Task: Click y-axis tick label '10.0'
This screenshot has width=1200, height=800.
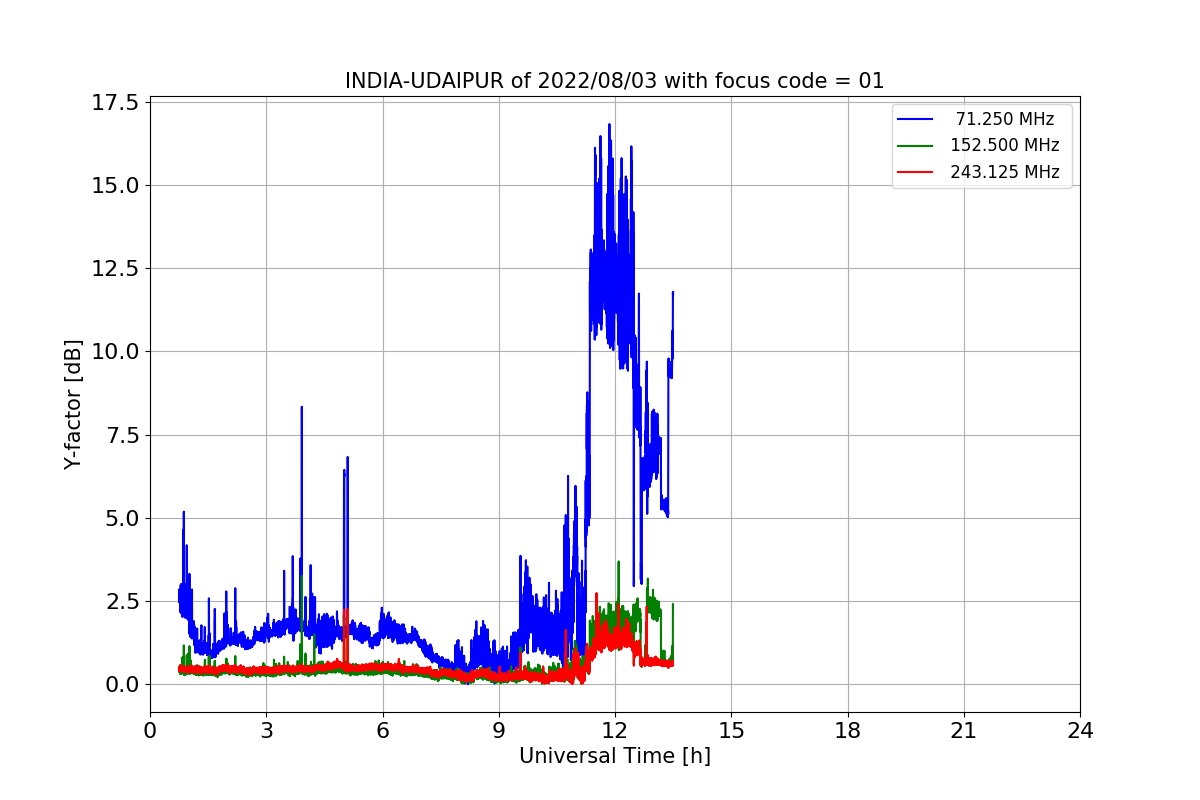Action: point(118,352)
